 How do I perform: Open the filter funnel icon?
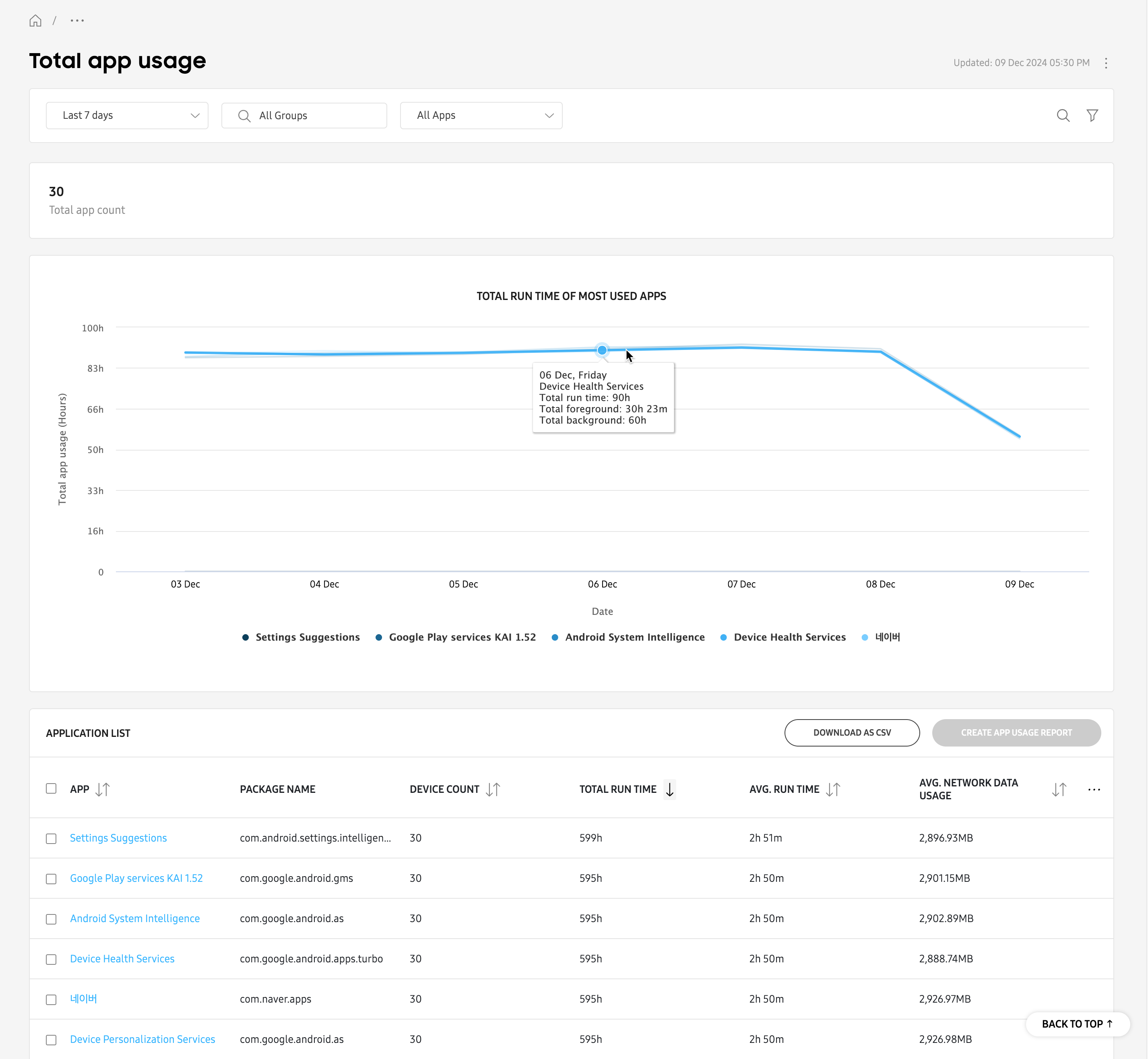coord(1093,115)
